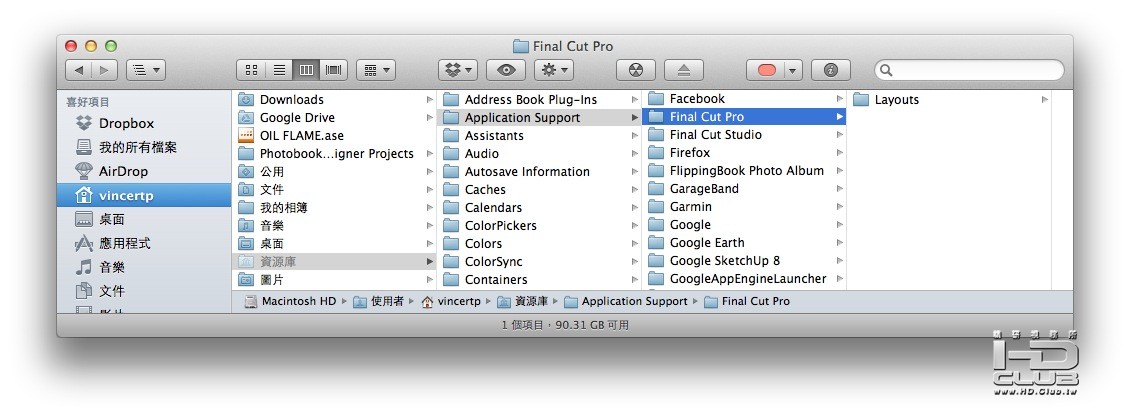Select FlippingBook Photo Album folder
The height and width of the screenshot is (416, 1130).
point(744,171)
